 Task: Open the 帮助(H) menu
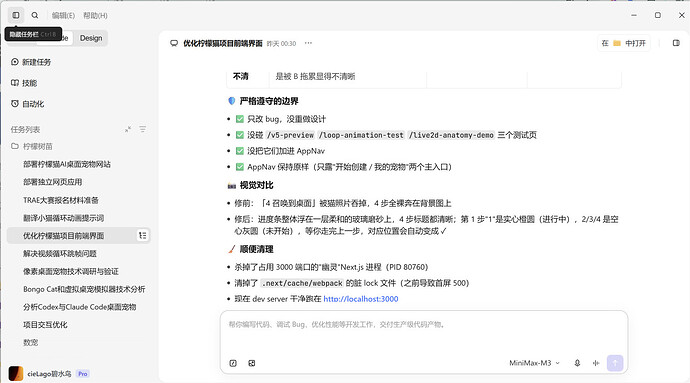coord(95,15)
